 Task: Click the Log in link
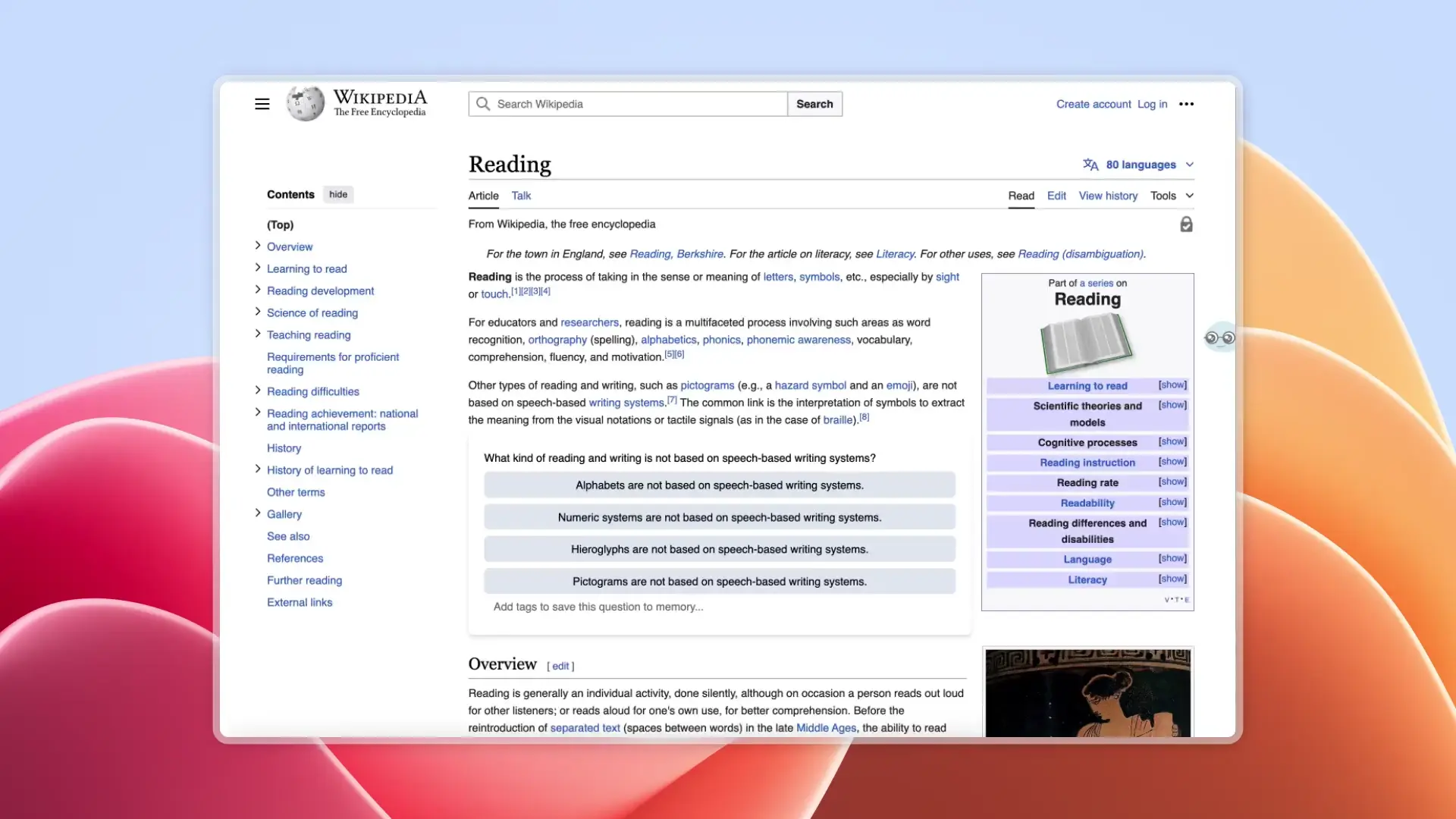[x=1152, y=104]
